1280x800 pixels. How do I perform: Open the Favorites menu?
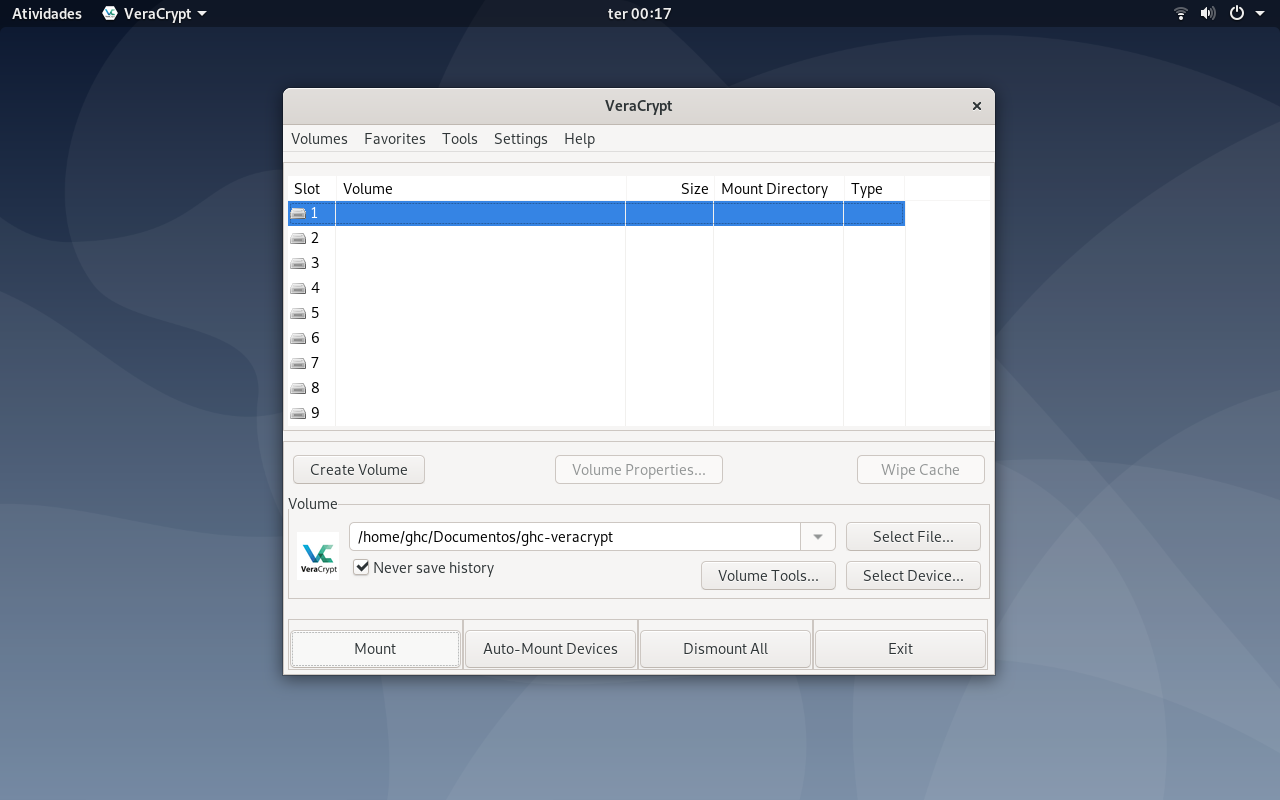coord(395,139)
